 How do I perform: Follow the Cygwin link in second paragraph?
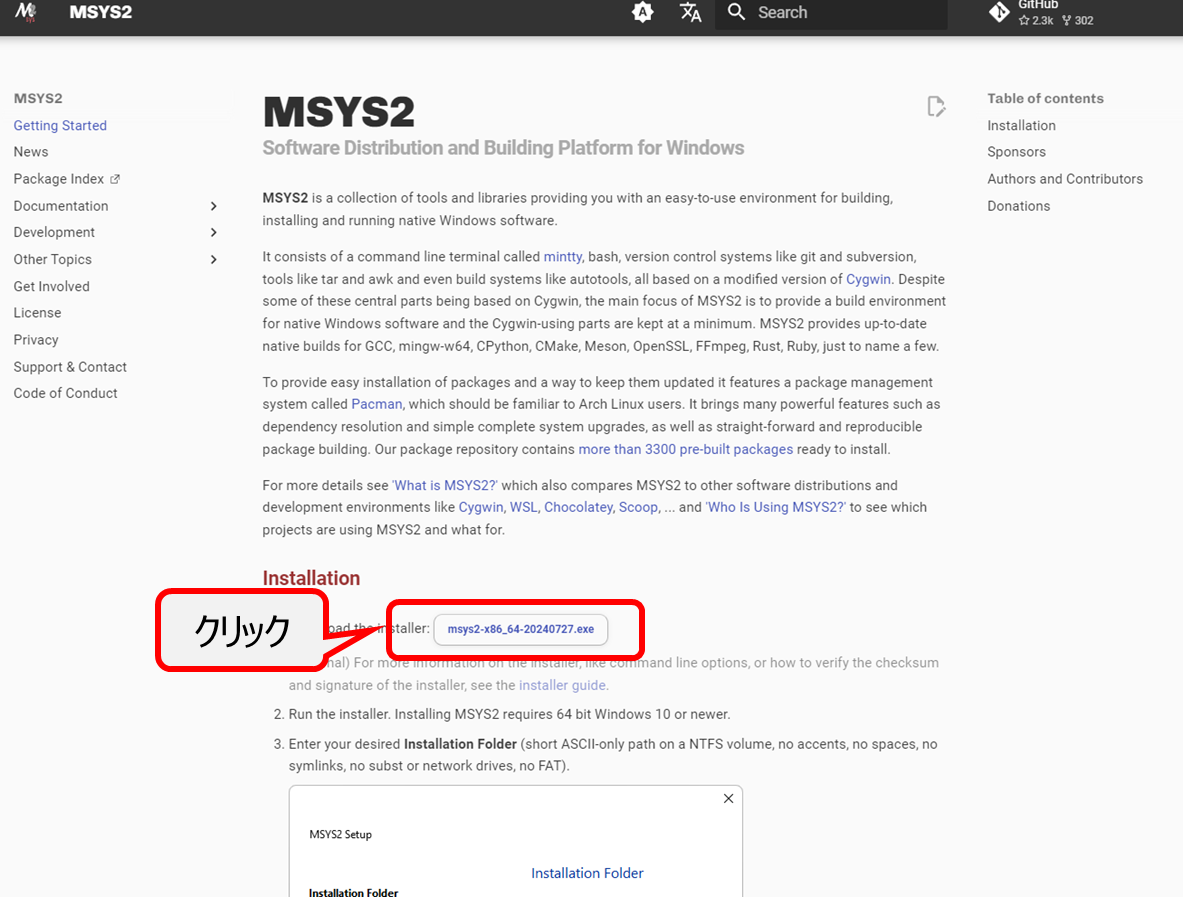(868, 279)
